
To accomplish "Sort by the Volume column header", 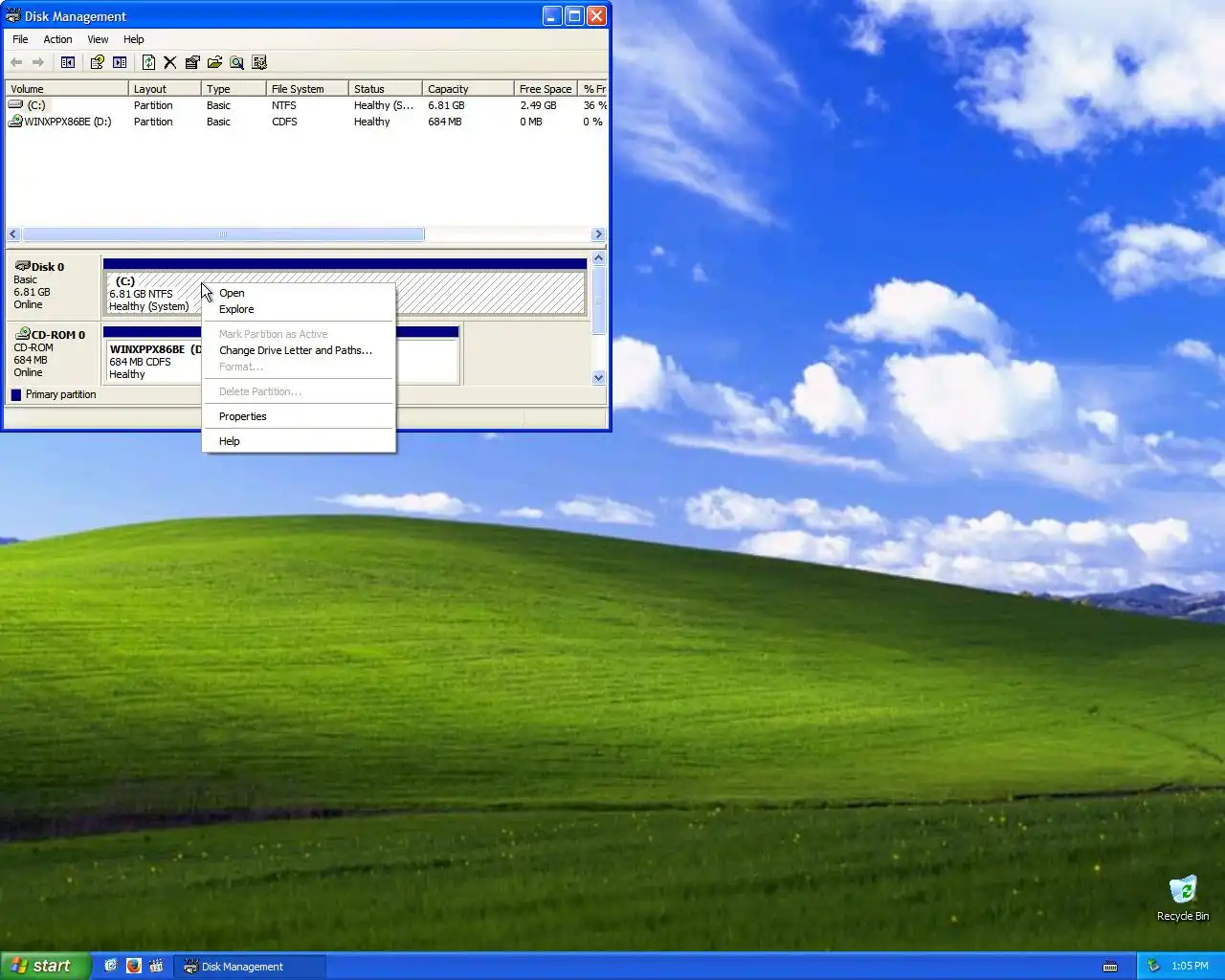I will point(67,88).
